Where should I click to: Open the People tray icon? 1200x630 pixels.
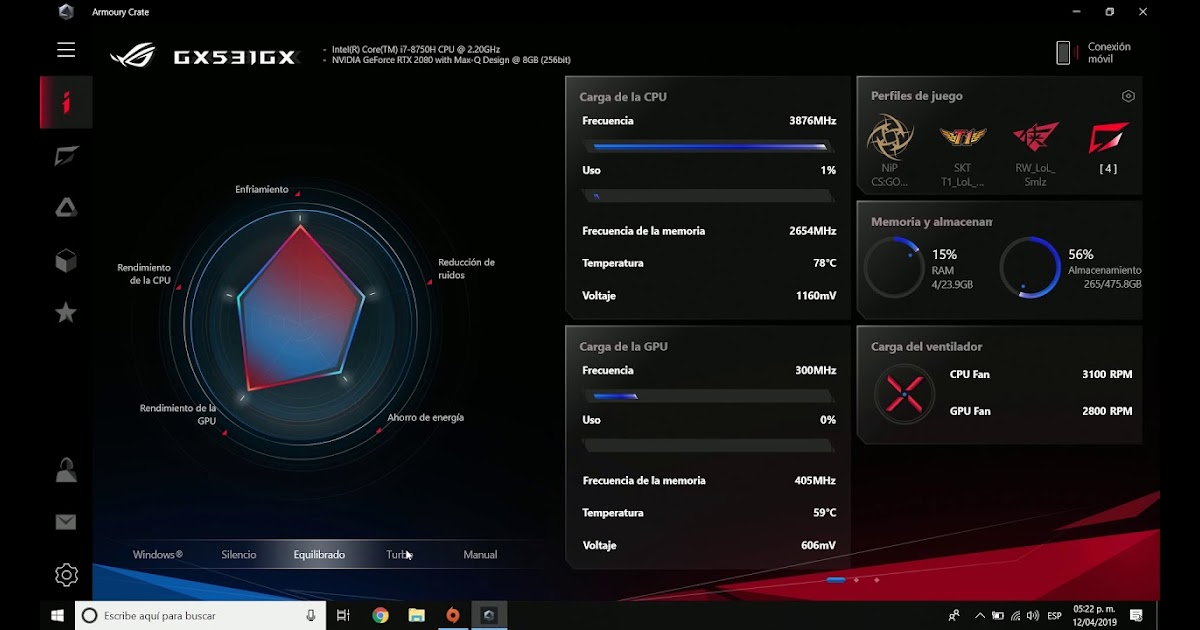[x=954, y=615]
